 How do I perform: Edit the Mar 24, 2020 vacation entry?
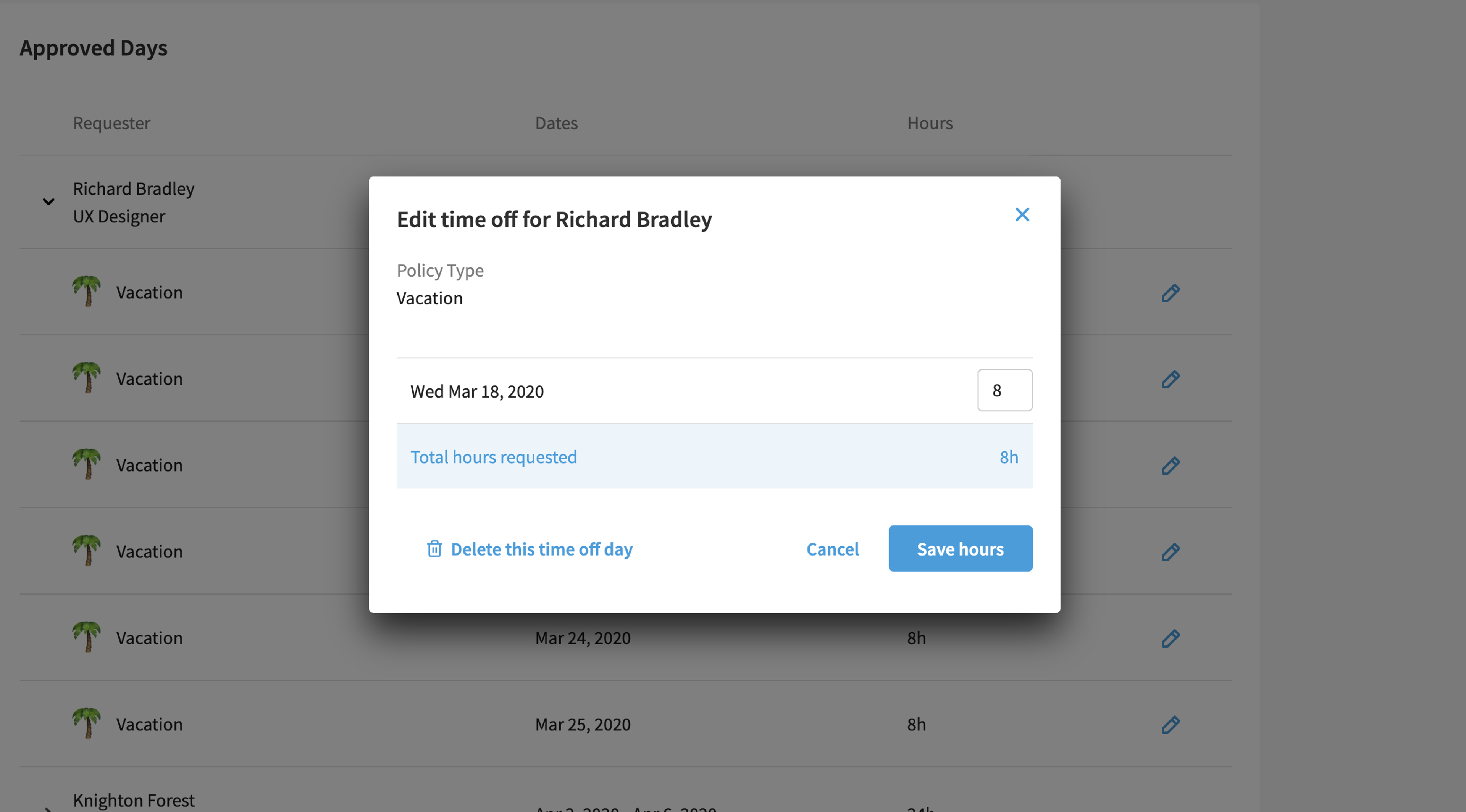(x=1170, y=638)
